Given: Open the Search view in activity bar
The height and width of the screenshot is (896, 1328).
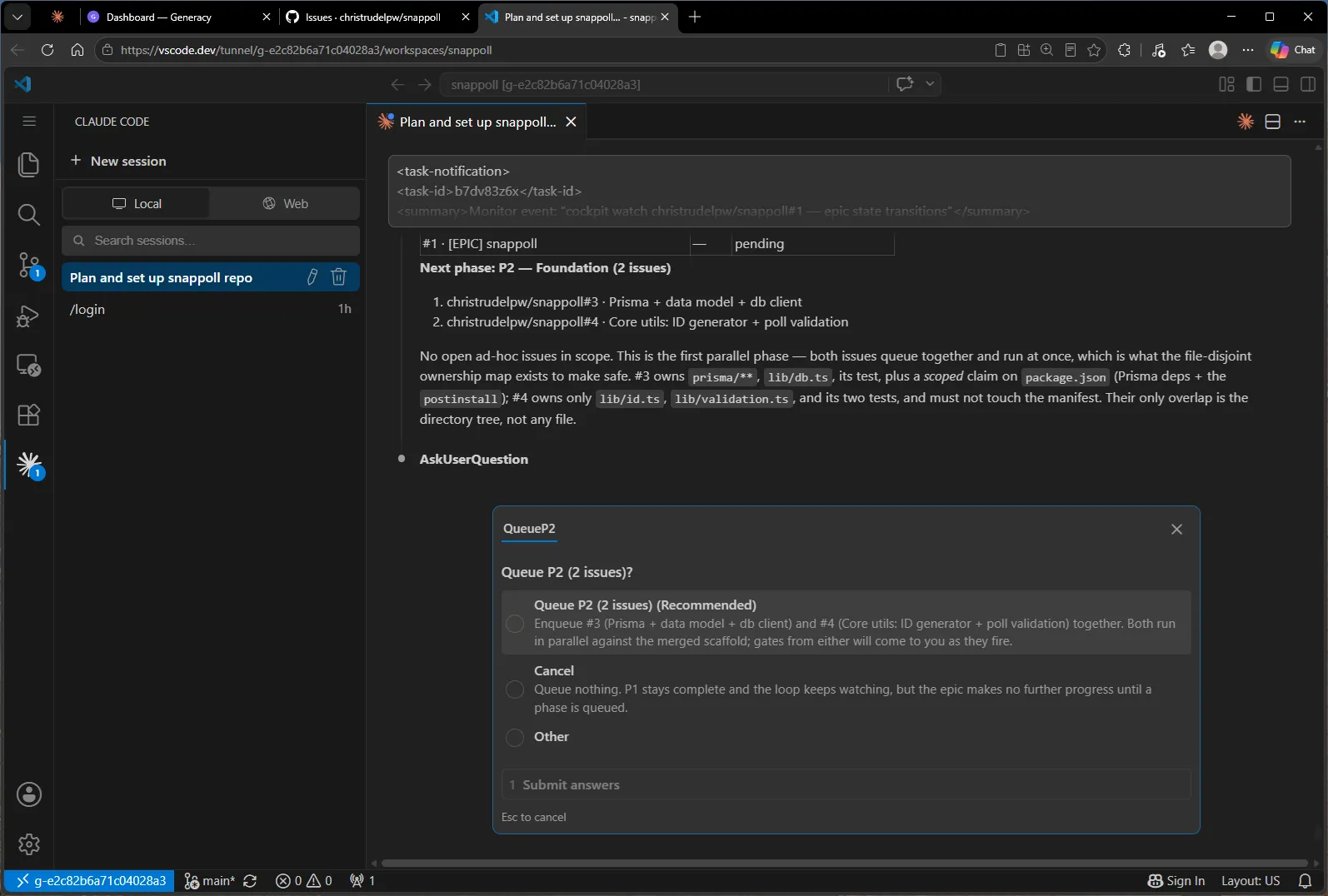Looking at the screenshot, I should 28,215.
